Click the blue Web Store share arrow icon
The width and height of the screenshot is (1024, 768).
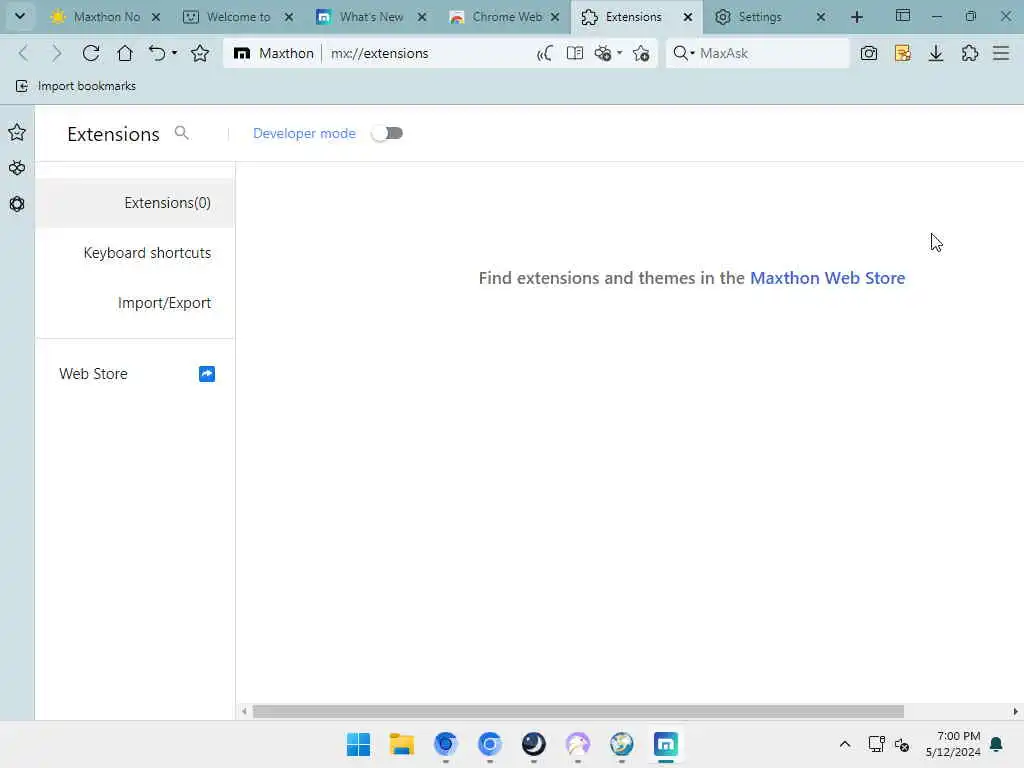207,374
